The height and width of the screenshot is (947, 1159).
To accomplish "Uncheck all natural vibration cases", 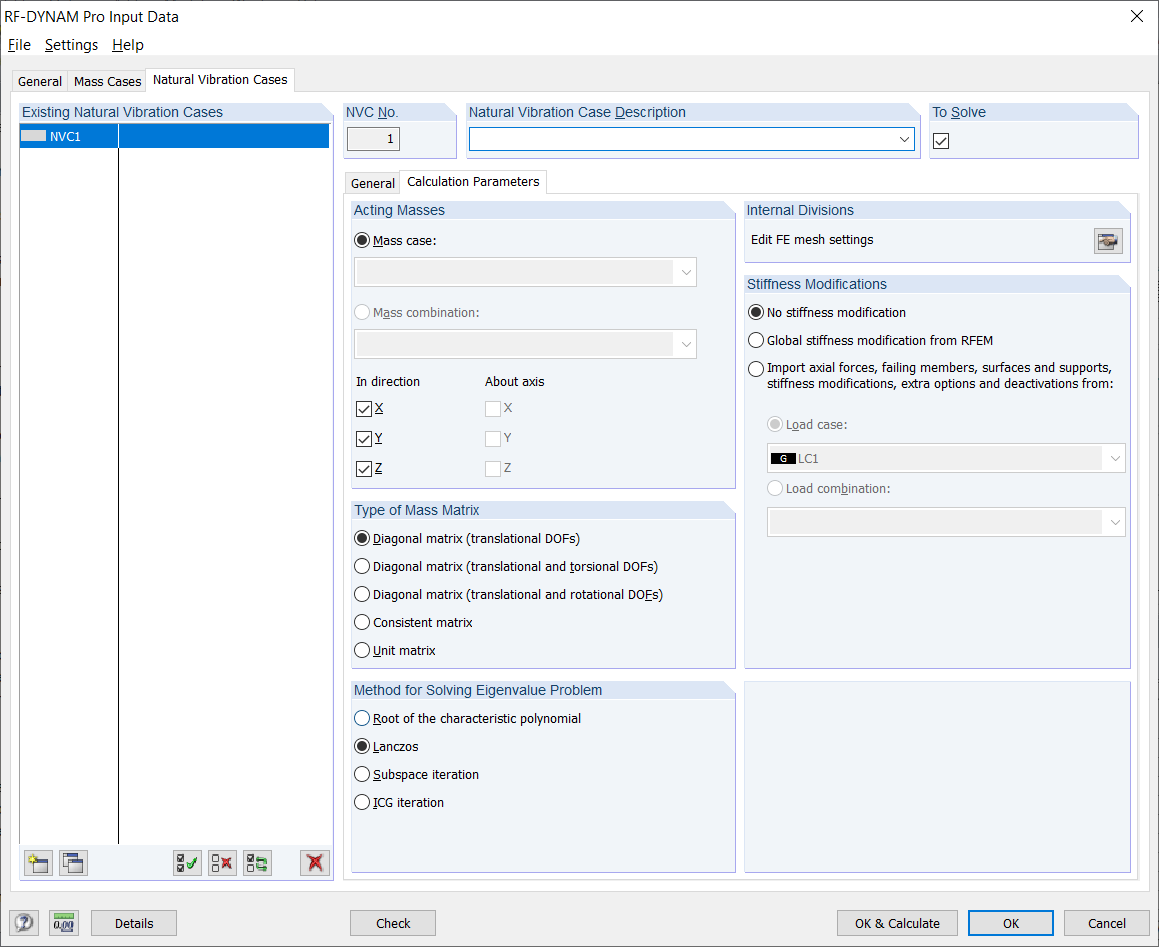I will point(222,862).
